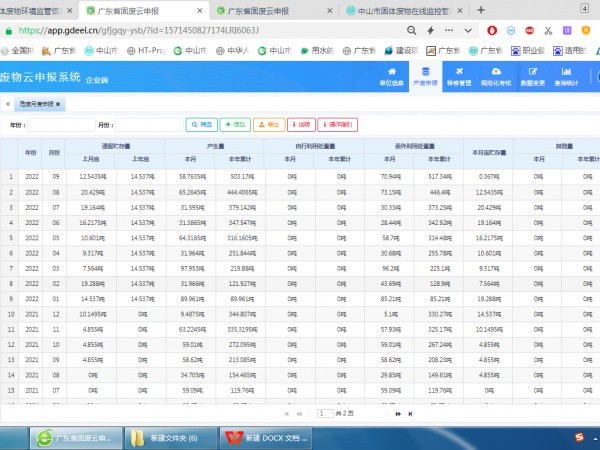Go to the first page of results
Viewport: 600px width, 450px height.
coord(287,414)
